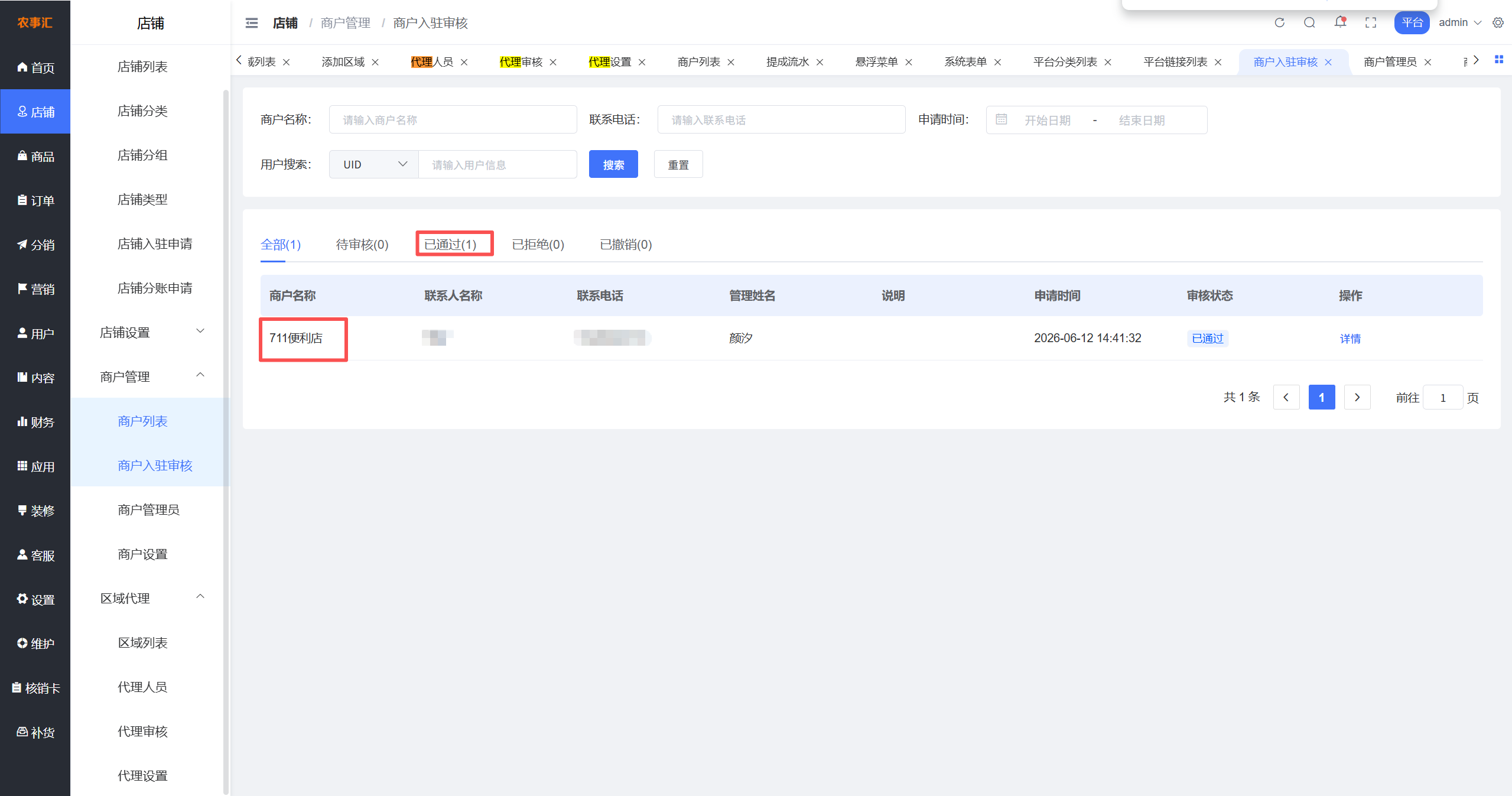
Task: Click the blue 搜索 button
Action: (613, 164)
